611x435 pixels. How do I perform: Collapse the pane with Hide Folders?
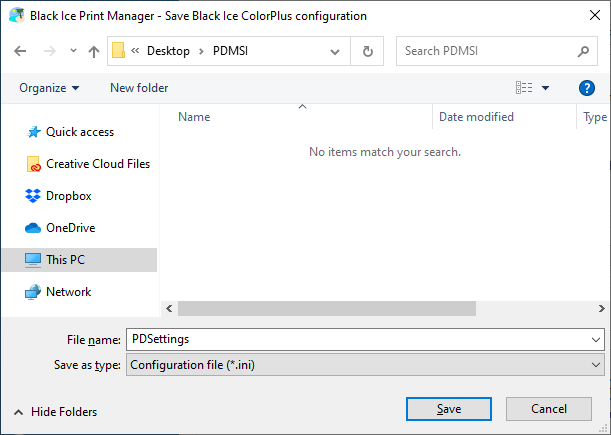(x=56, y=411)
